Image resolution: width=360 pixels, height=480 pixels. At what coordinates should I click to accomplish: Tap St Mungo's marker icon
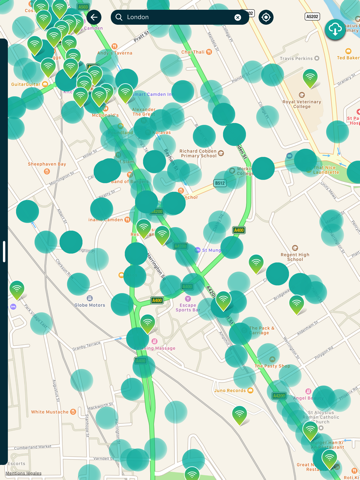pyautogui.click(x=198, y=250)
